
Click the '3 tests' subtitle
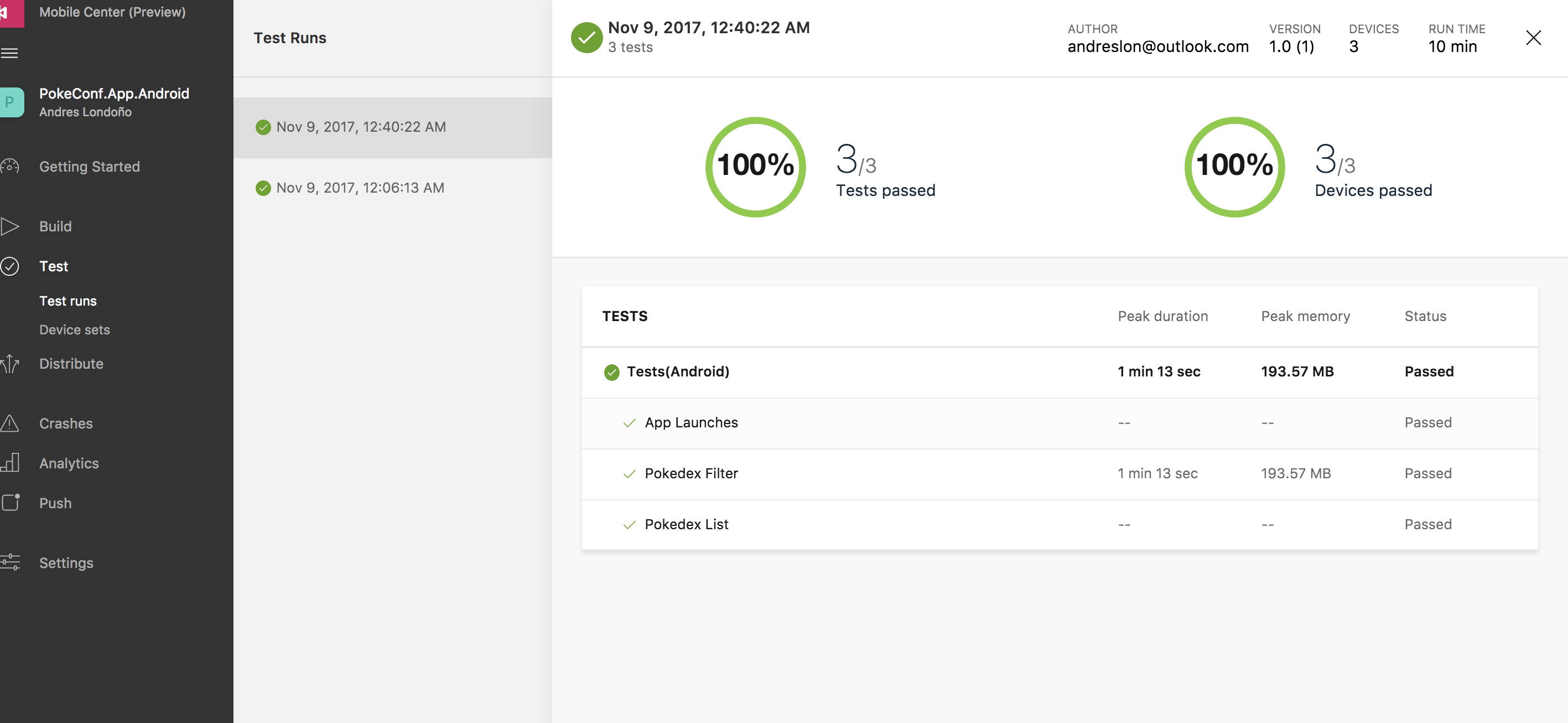(x=630, y=47)
